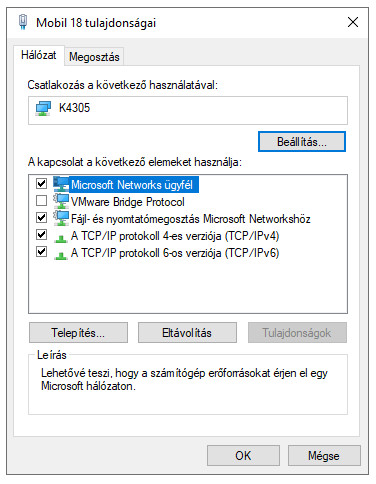The width and height of the screenshot is (376, 484).
Task: Switch to the Megosztás tab
Action: (94, 57)
